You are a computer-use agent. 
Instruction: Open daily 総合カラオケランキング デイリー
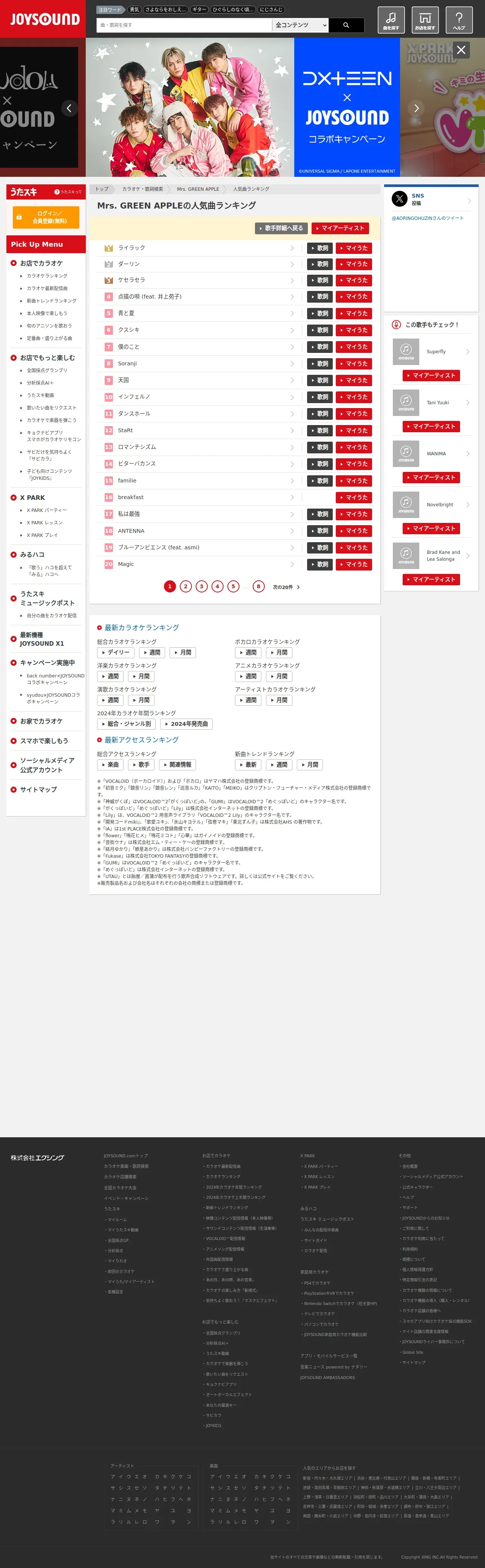pos(116,653)
